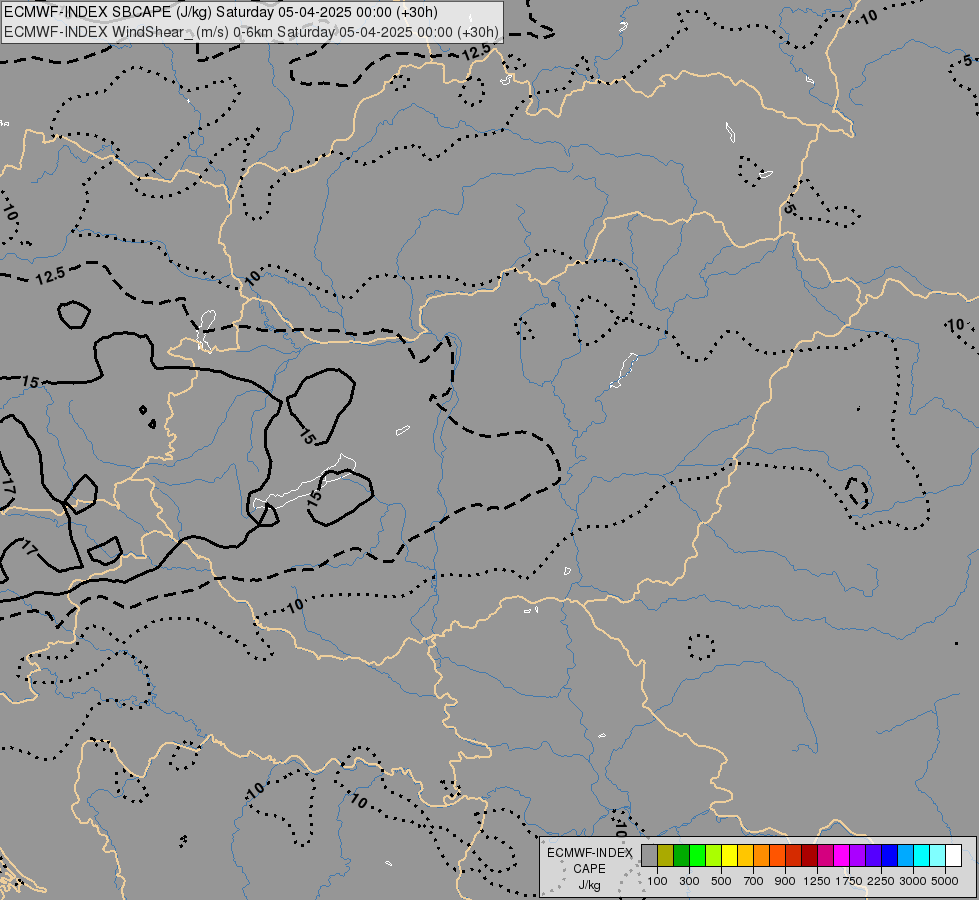Image resolution: width=979 pixels, height=900 pixels.
Task: Click the legend value 1750
Action: pyautogui.click(x=849, y=881)
